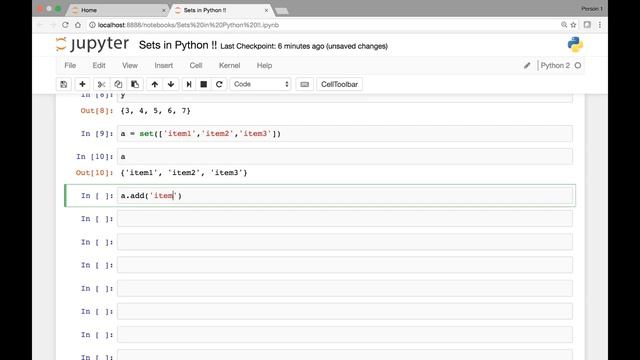Click the Jupyter logo
The height and width of the screenshot is (360, 640).
(93, 44)
